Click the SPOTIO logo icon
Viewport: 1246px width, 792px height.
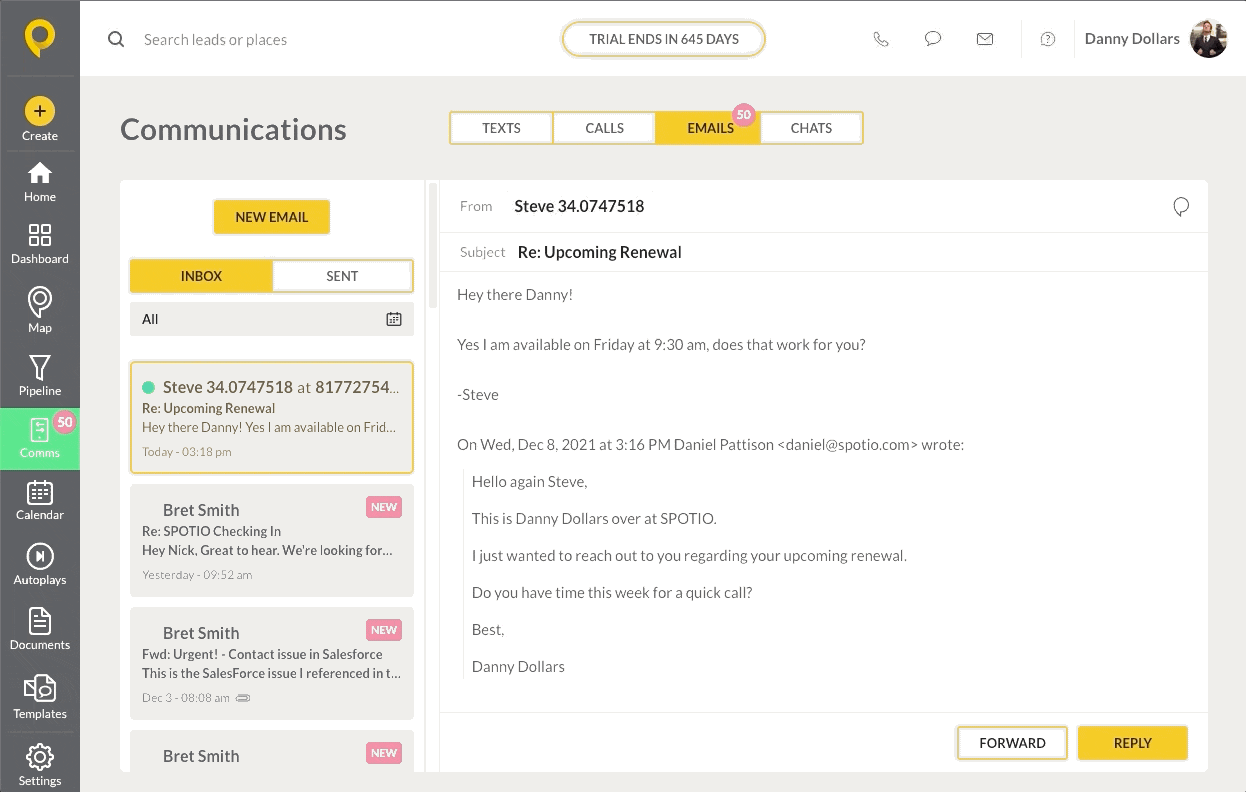pyautogui.click(x=40, y=39)
